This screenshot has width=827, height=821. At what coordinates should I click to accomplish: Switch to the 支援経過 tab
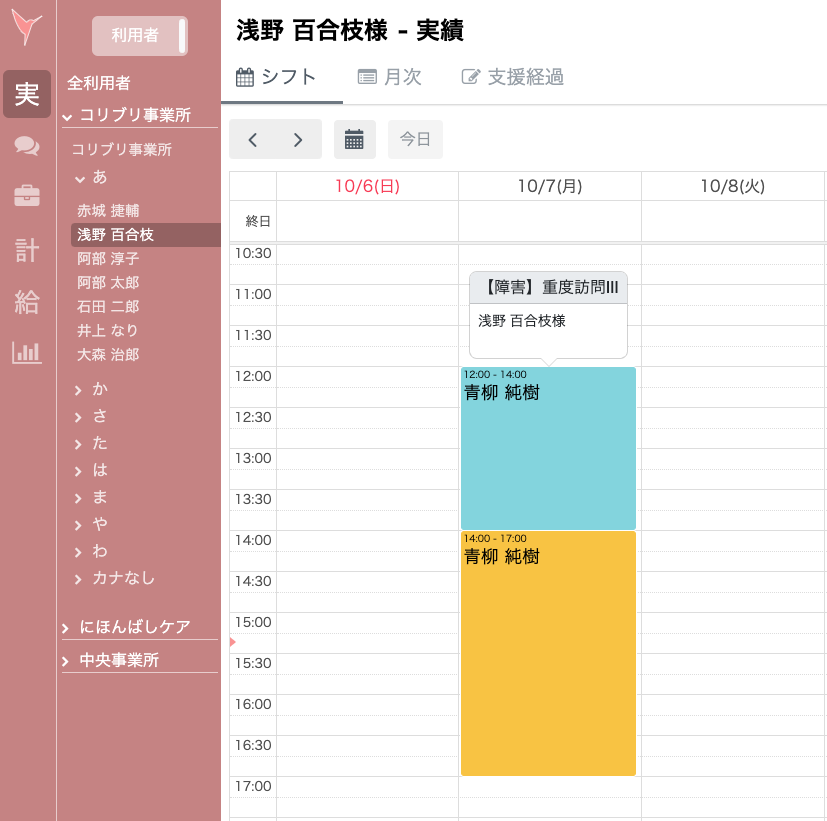512,77
